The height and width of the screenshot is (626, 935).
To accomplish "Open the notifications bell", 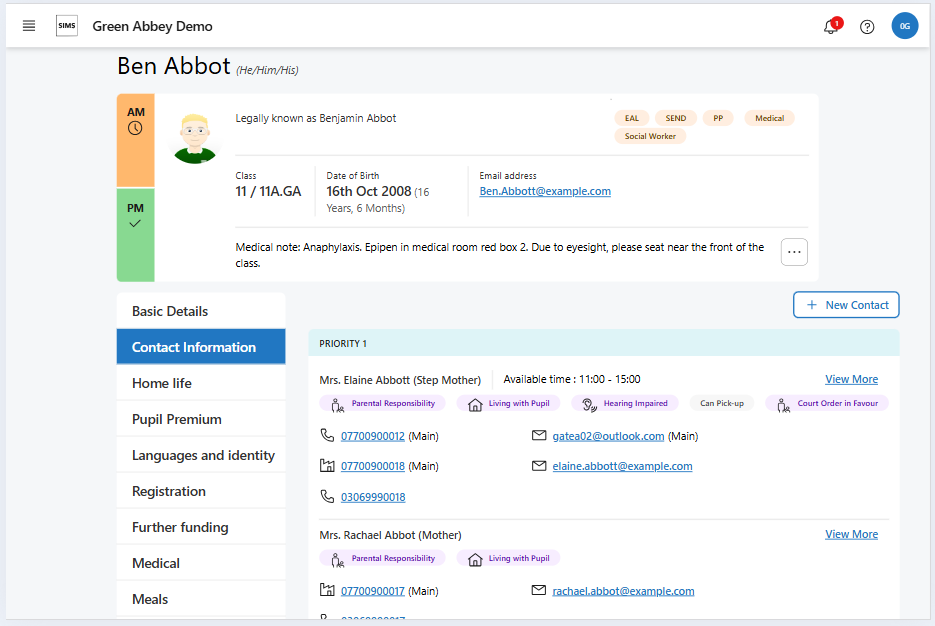I will point(830,27).
